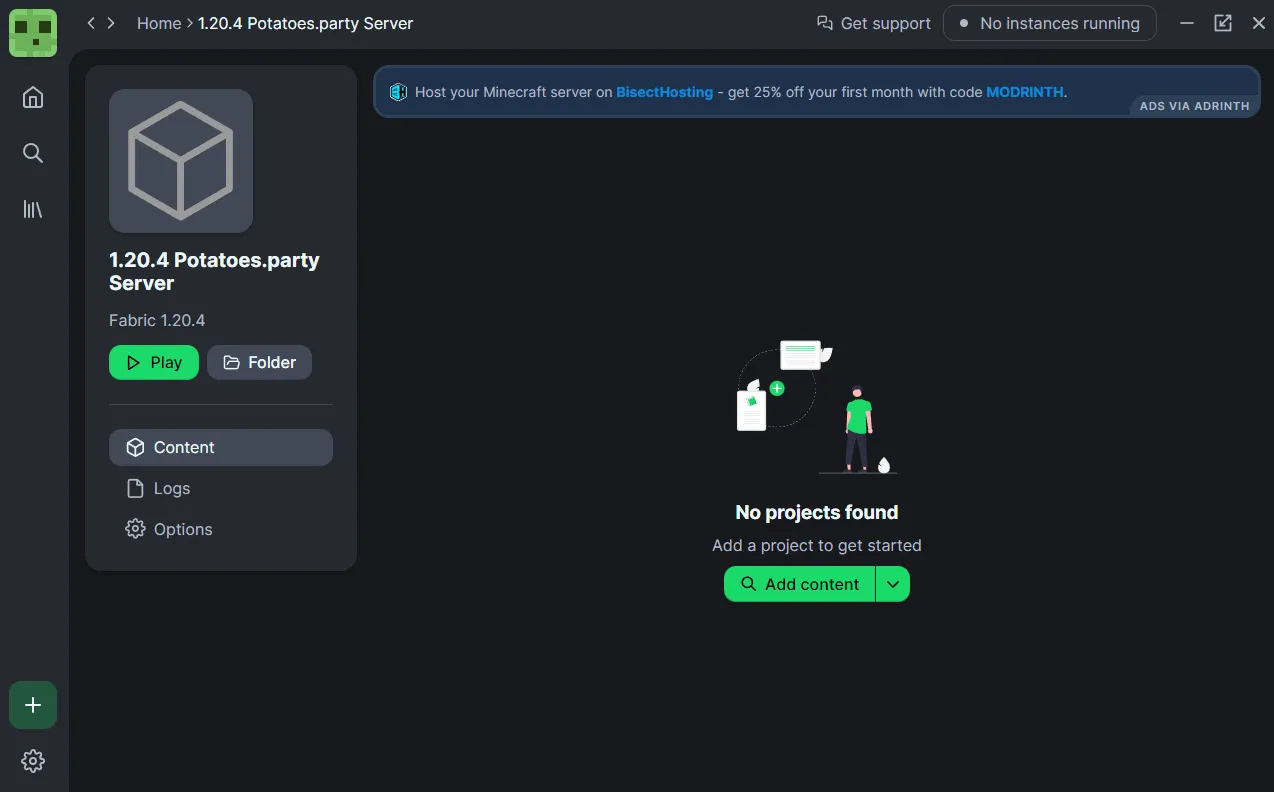The width and height of the screenshot is (1274, 792).
Task: Click the instance cube icon thumbnail
Action: click(x=180, y=160)
